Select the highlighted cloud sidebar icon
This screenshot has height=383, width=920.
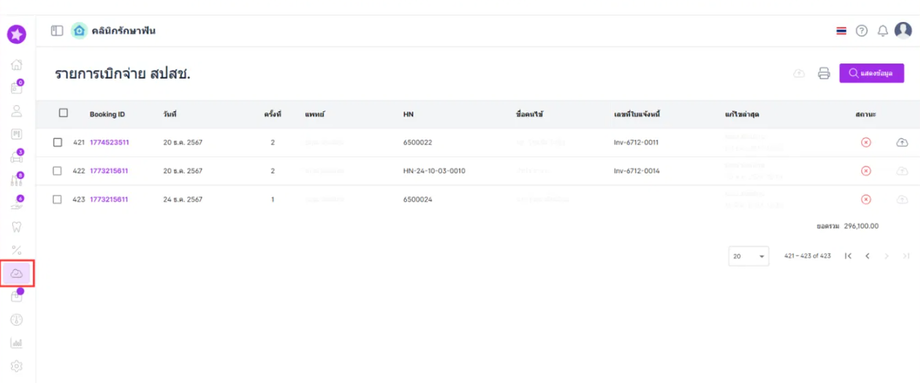click(x=17, y=273)
